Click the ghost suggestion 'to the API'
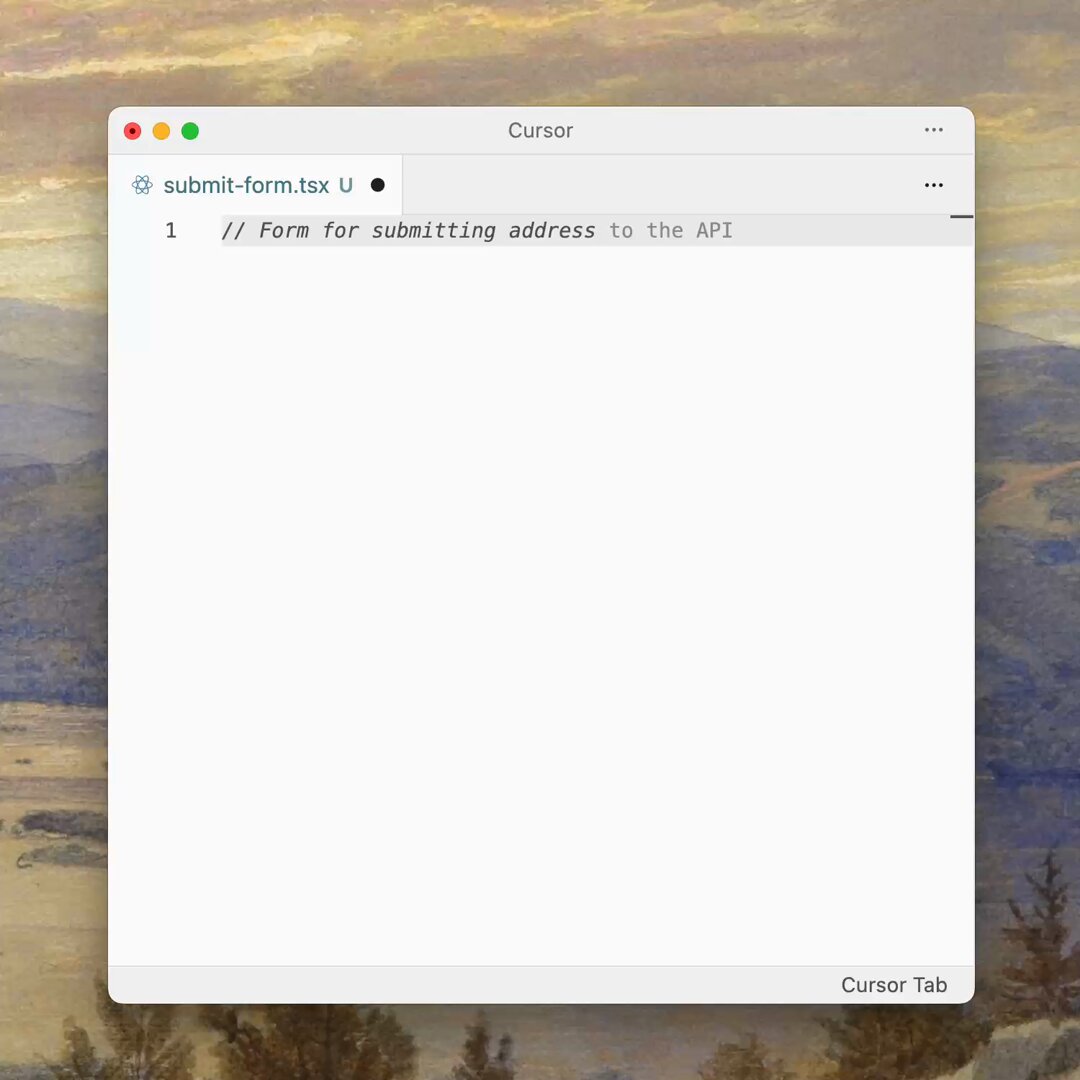 (670, 230)
